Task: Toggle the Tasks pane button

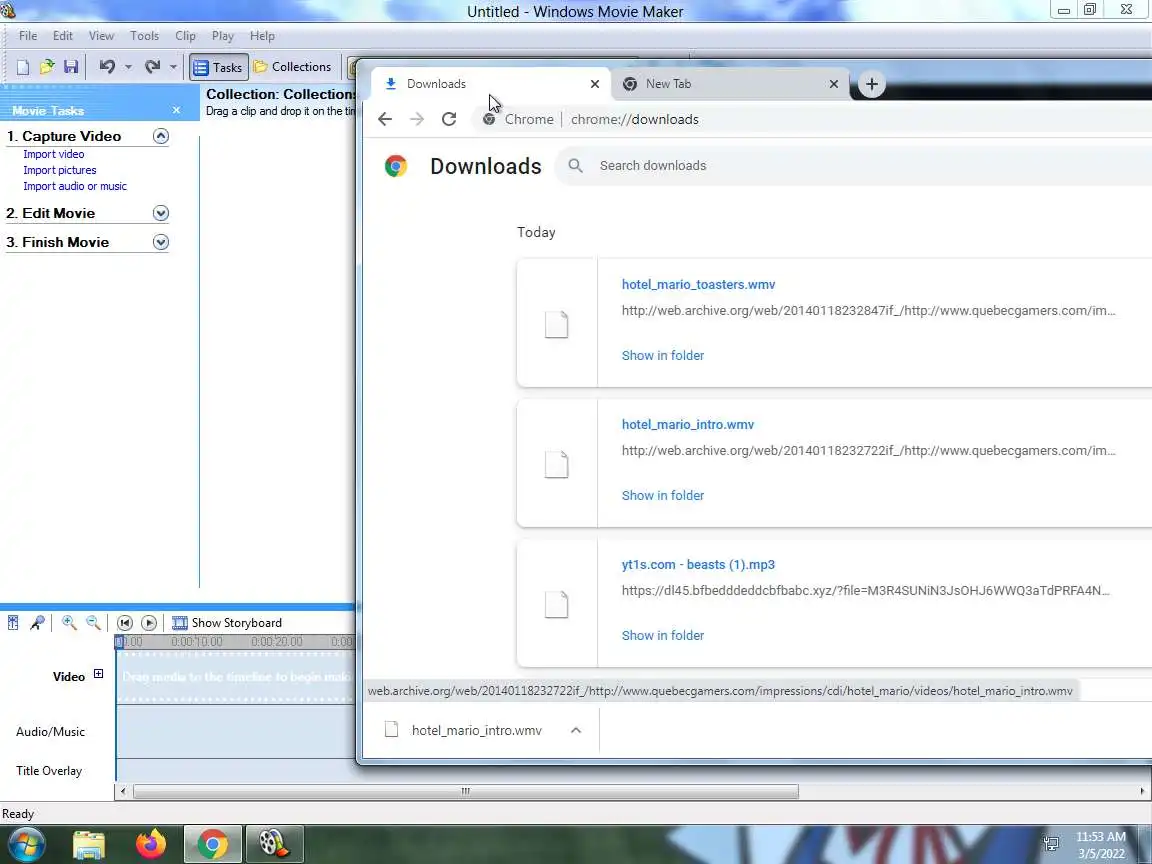Action: click(x=218, y=67)
